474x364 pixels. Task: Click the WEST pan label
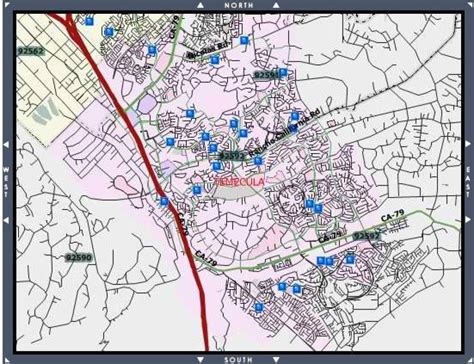click(6, 182)
